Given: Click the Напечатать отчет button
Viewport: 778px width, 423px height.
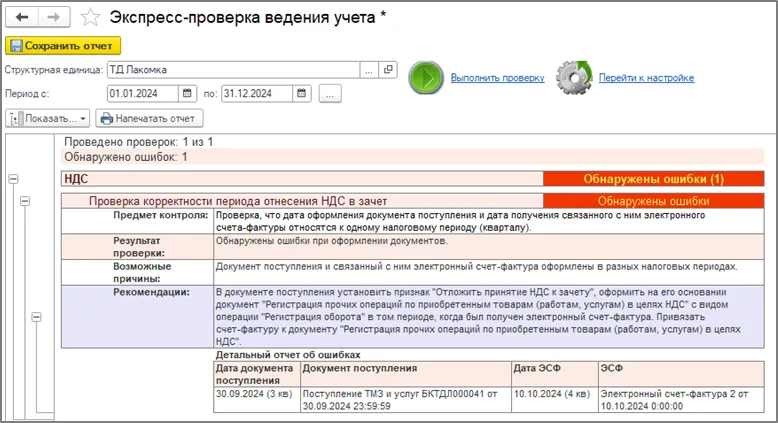Looking at the screenshot, I should click(149, 119).
